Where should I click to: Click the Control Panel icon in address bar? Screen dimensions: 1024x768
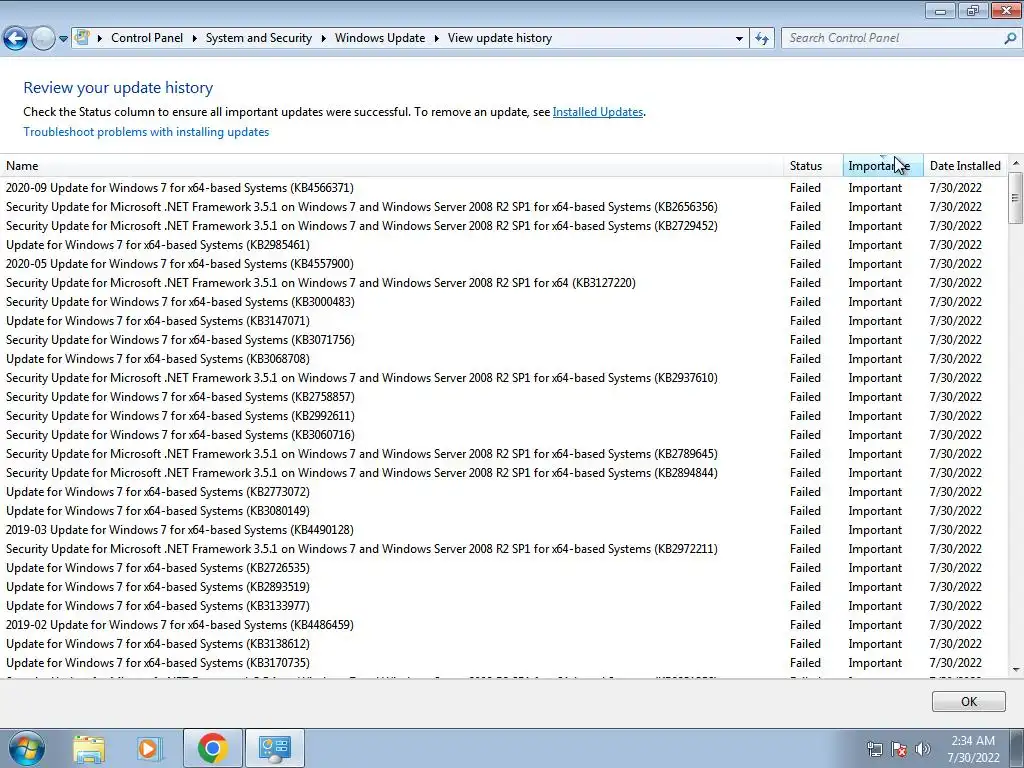(x=82, y=37)
